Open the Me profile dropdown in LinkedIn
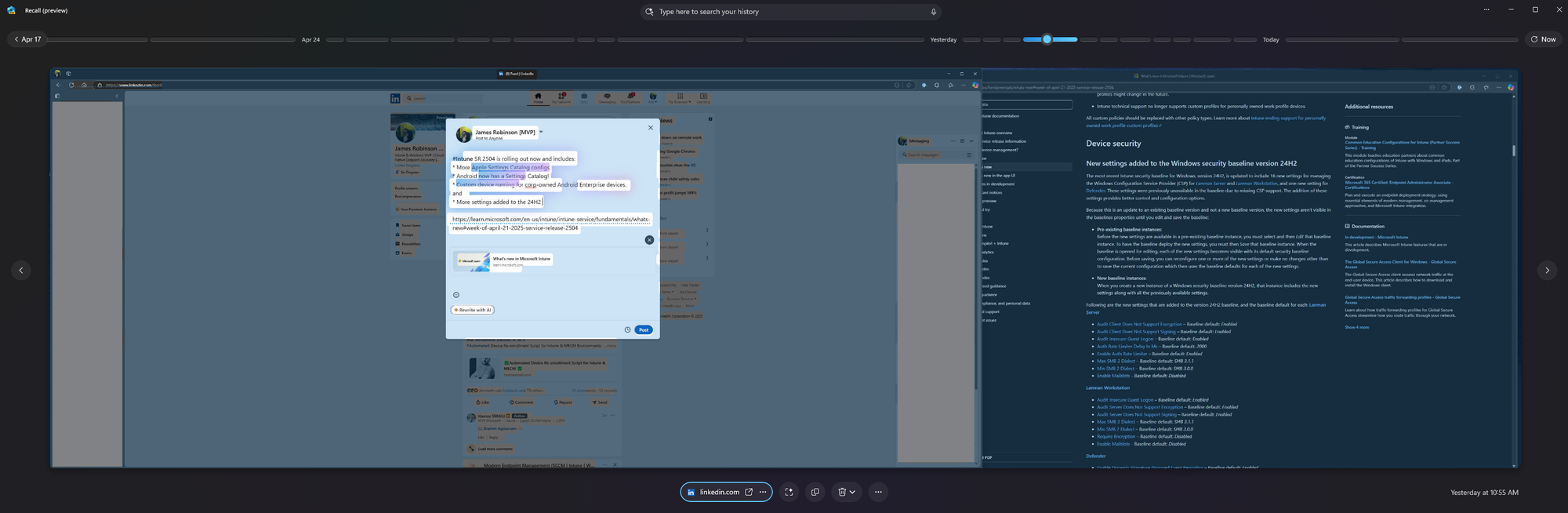 tap(652, 98)
